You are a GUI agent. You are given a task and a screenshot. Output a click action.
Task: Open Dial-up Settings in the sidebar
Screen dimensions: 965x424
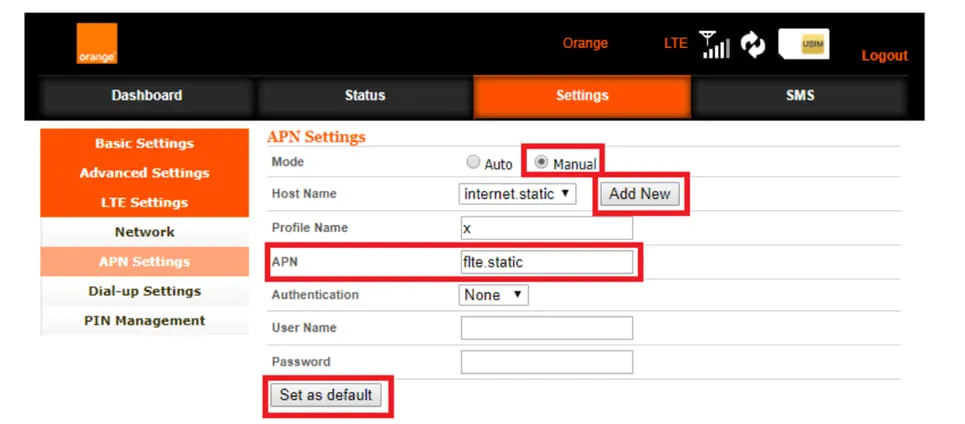[x=145, y=291]
